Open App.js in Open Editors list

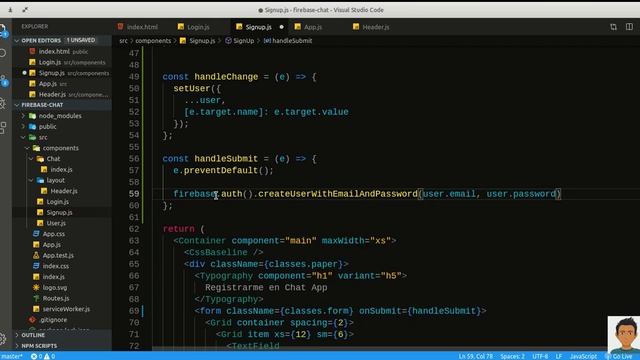tap(47, 84)
